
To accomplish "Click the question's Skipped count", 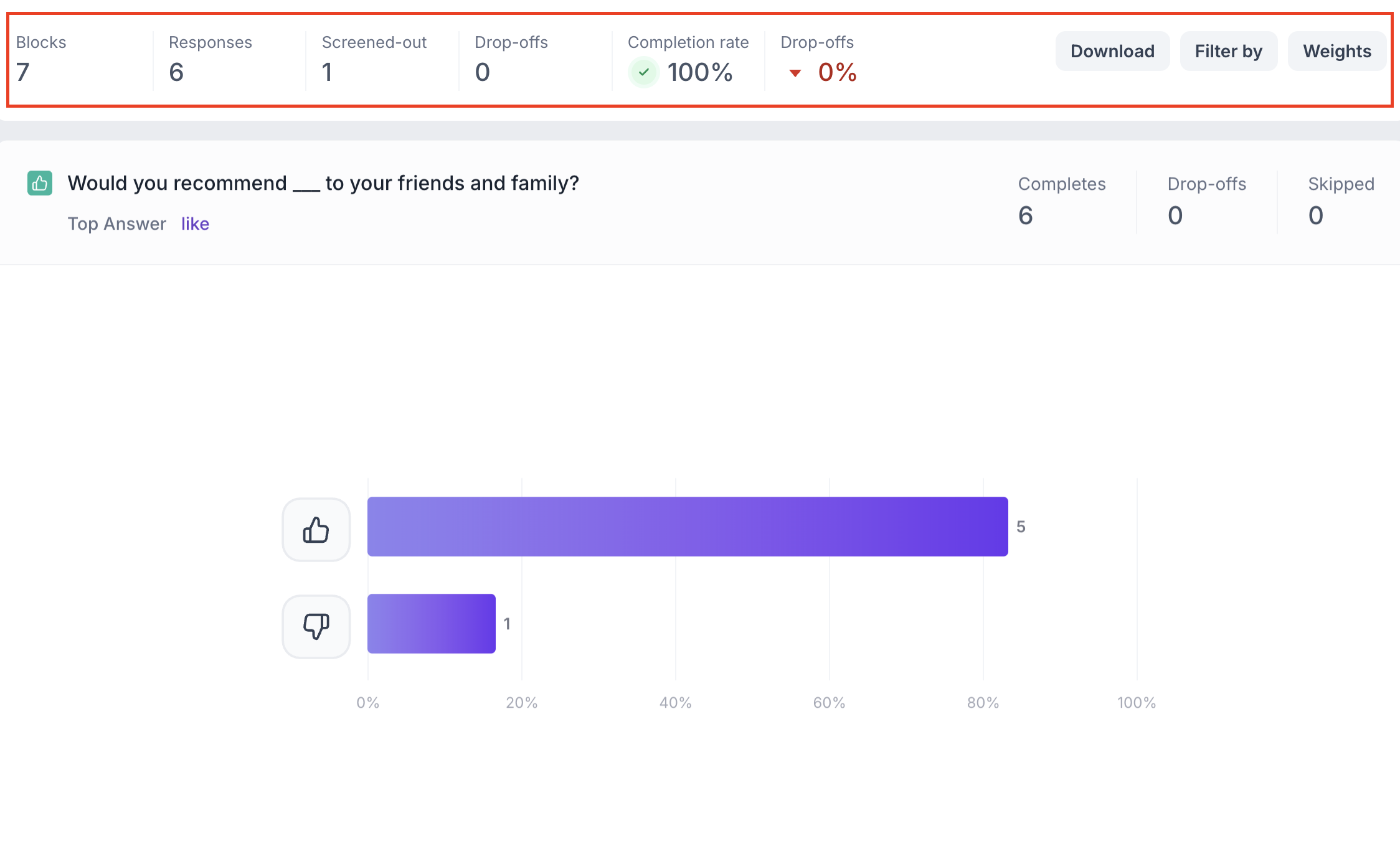I will point(1315,215).
